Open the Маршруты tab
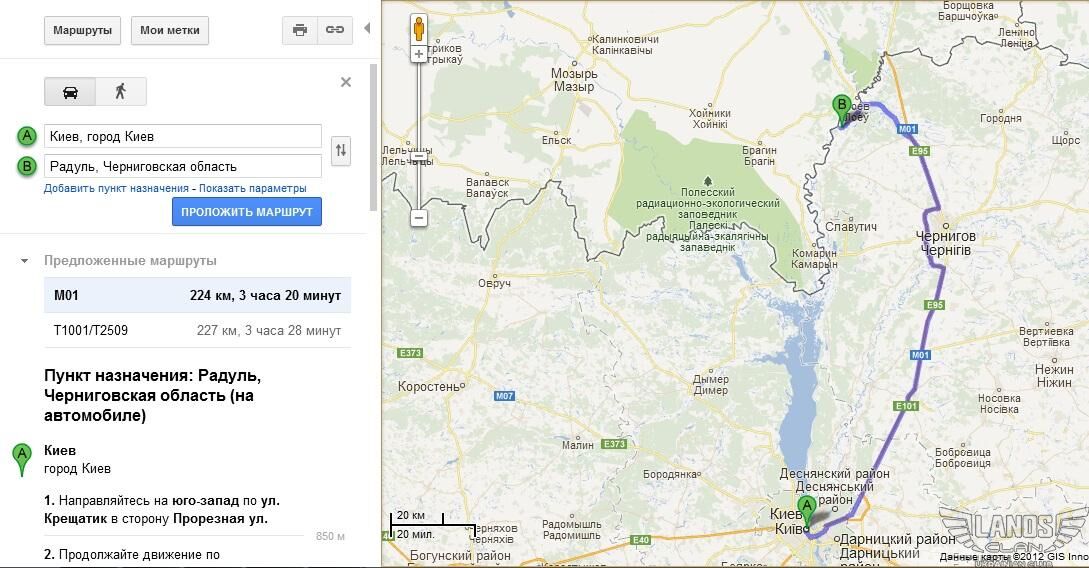 click(82, 31)
